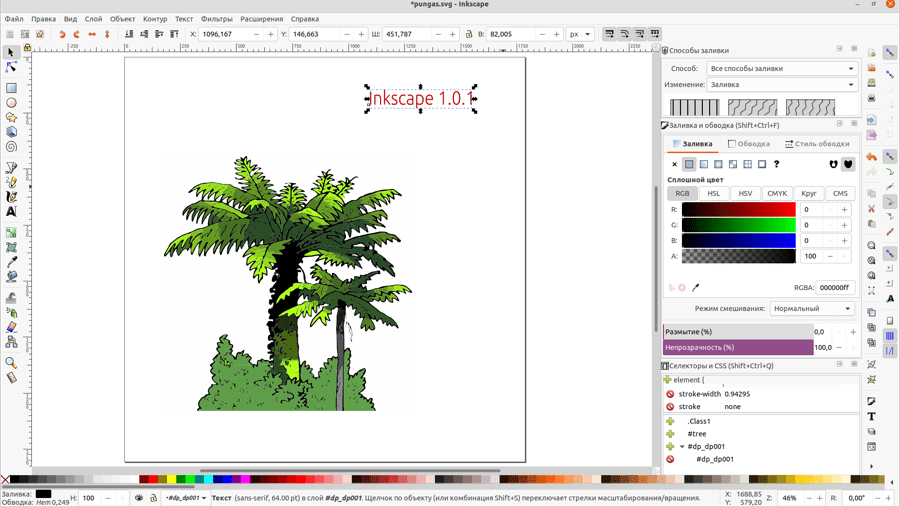Open the Файл menu

coord(14,19)
